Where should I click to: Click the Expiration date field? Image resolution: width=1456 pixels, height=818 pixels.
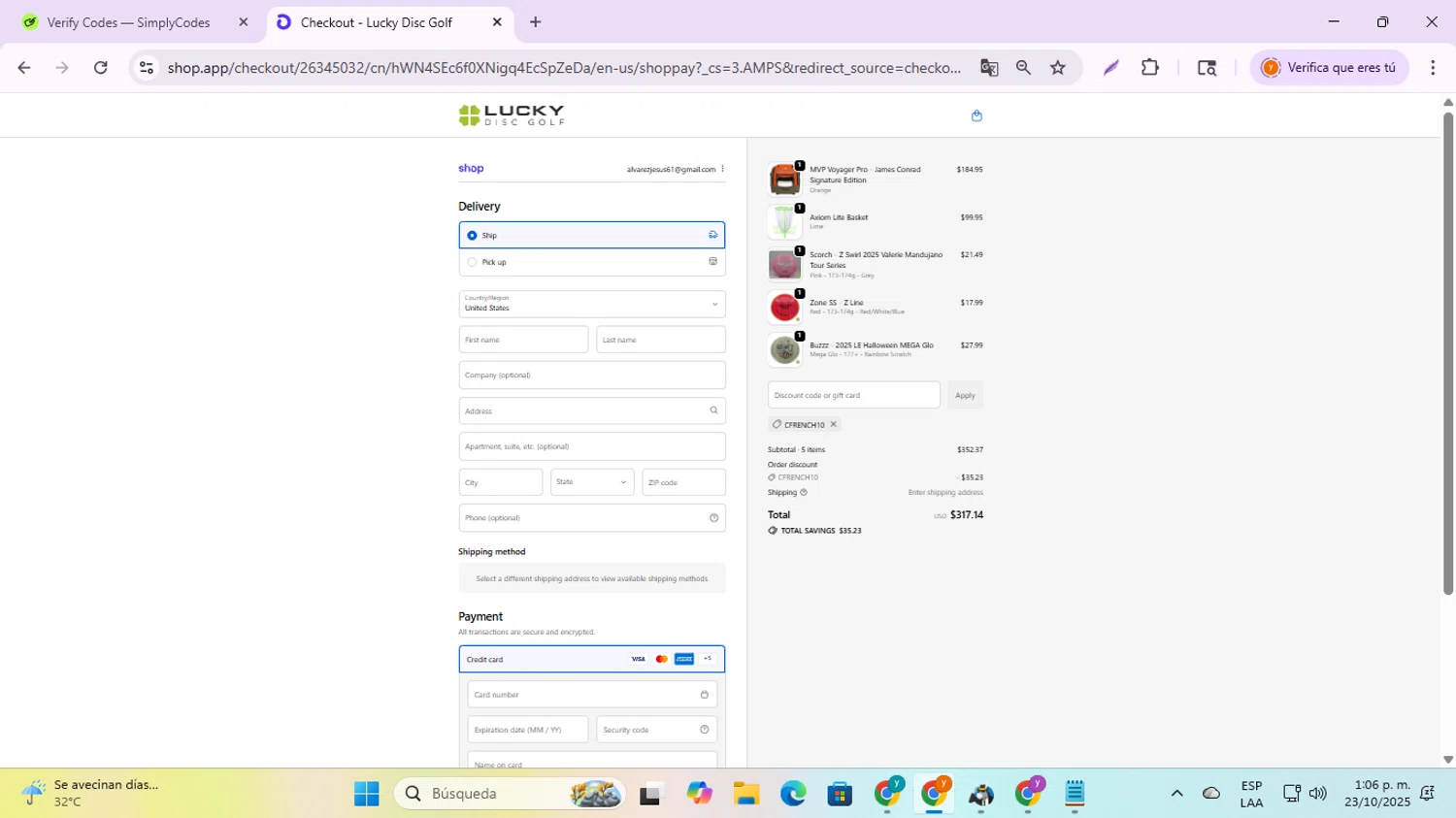point(528,730)
